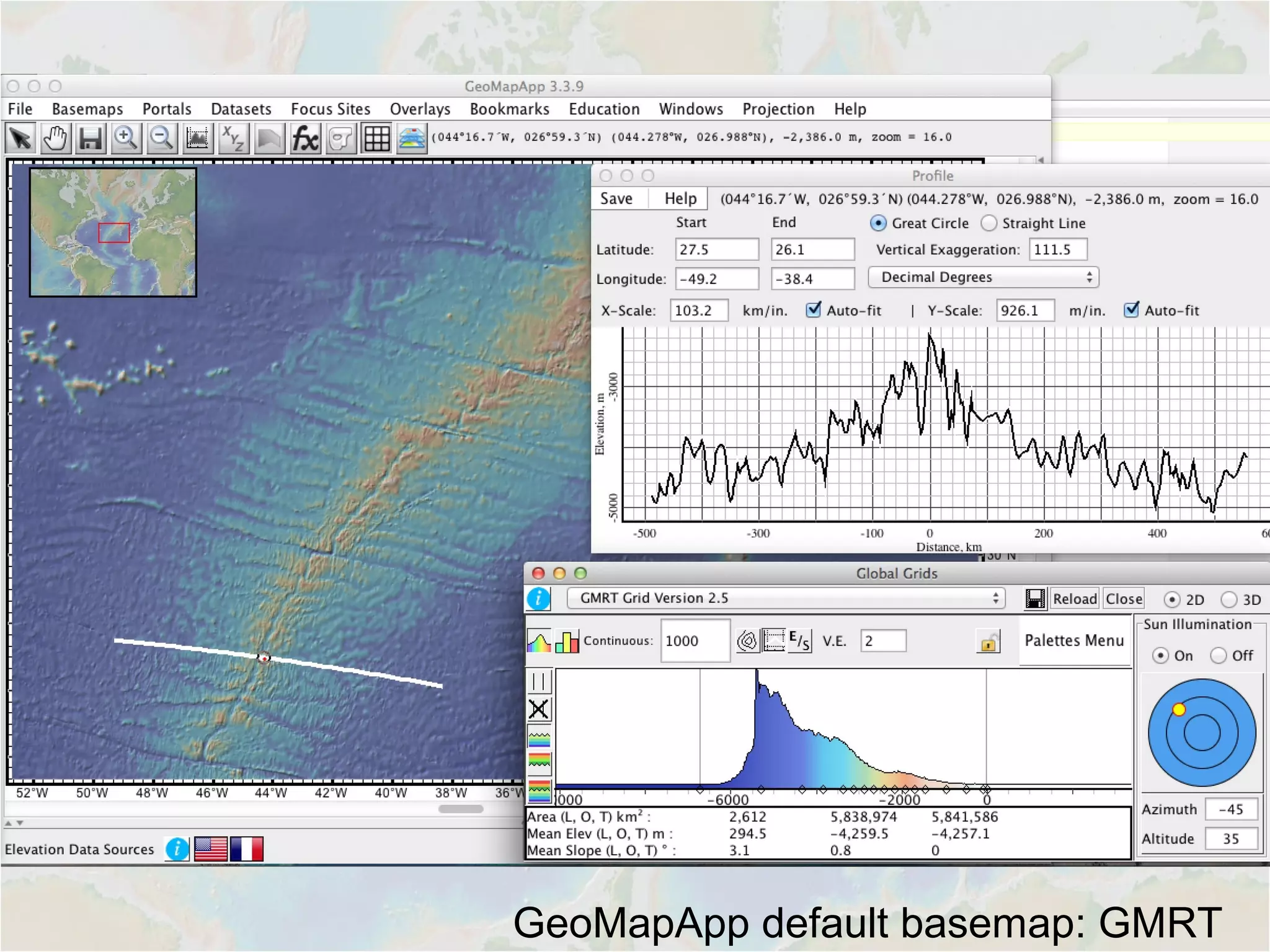
Task: Select the arrow pointer tool
Action: pos(20,138)
